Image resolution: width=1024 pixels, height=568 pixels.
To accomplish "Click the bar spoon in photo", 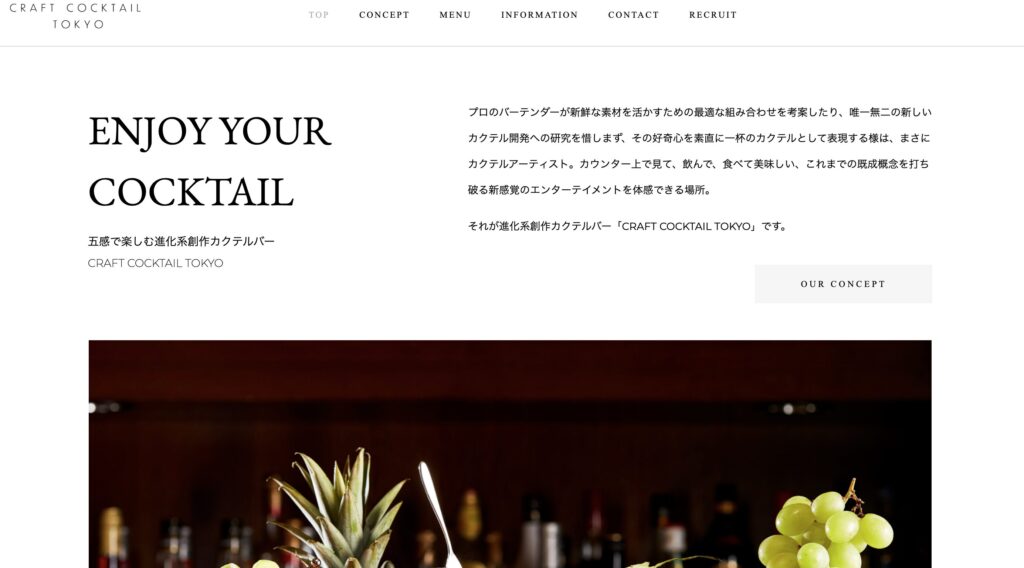I will (440, 513).
